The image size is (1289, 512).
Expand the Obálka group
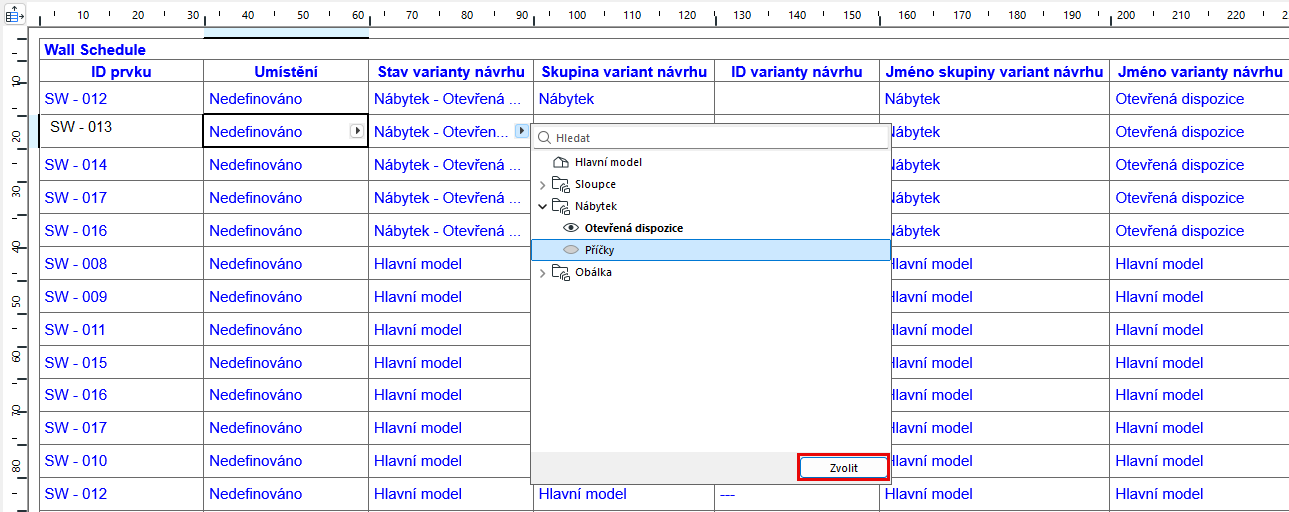click(543, 272)
